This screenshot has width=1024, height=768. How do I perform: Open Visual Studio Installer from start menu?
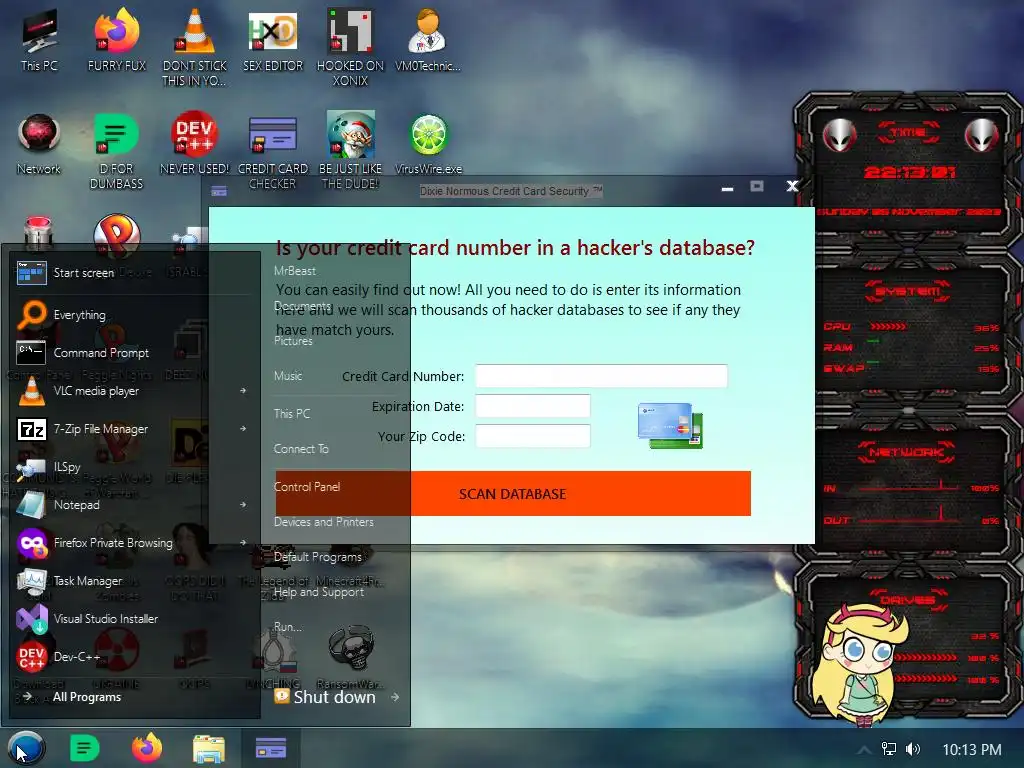pyautogui.click(x=133, y=618)
